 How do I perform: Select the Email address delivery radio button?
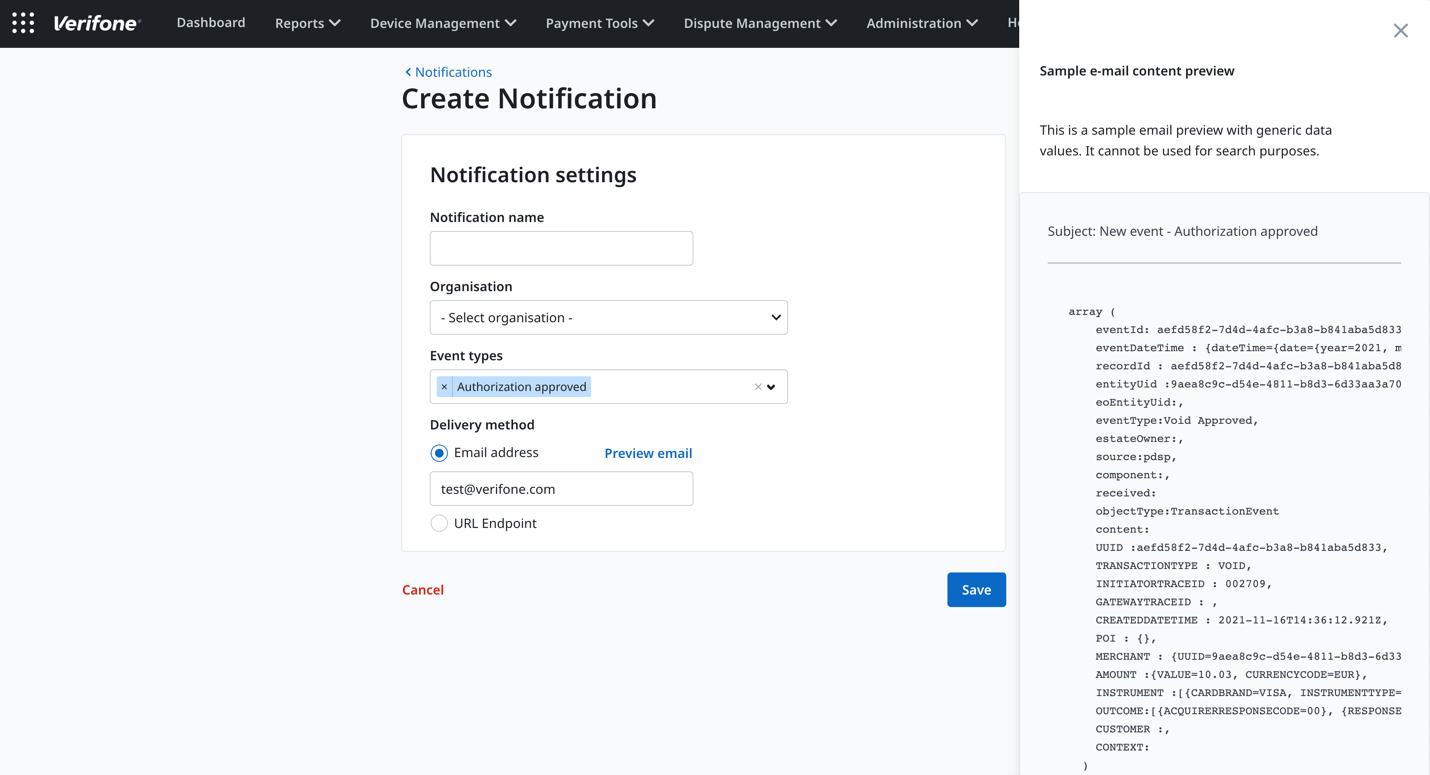[x=439, y=452]
